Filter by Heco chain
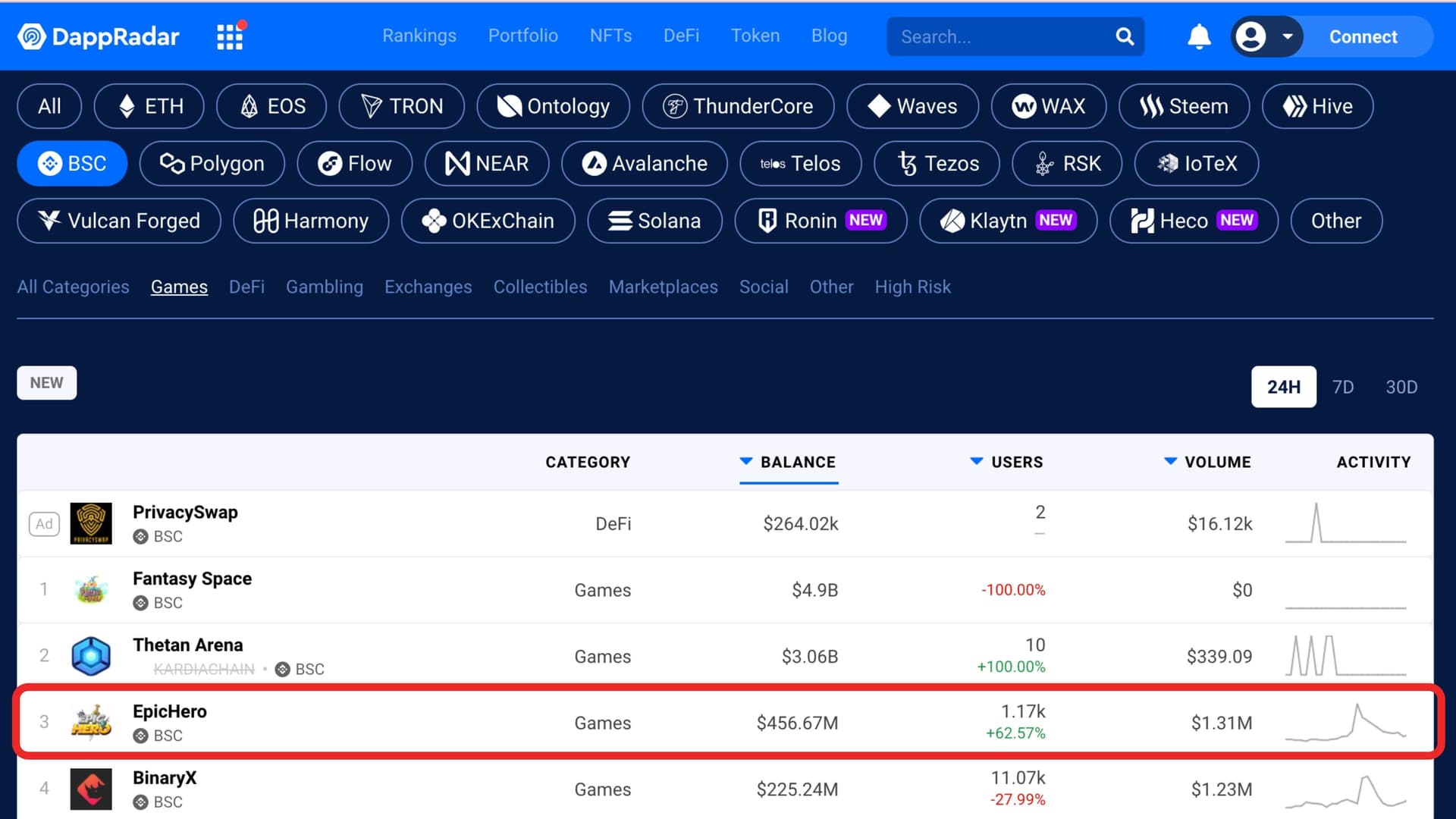 coord(1194,221)
